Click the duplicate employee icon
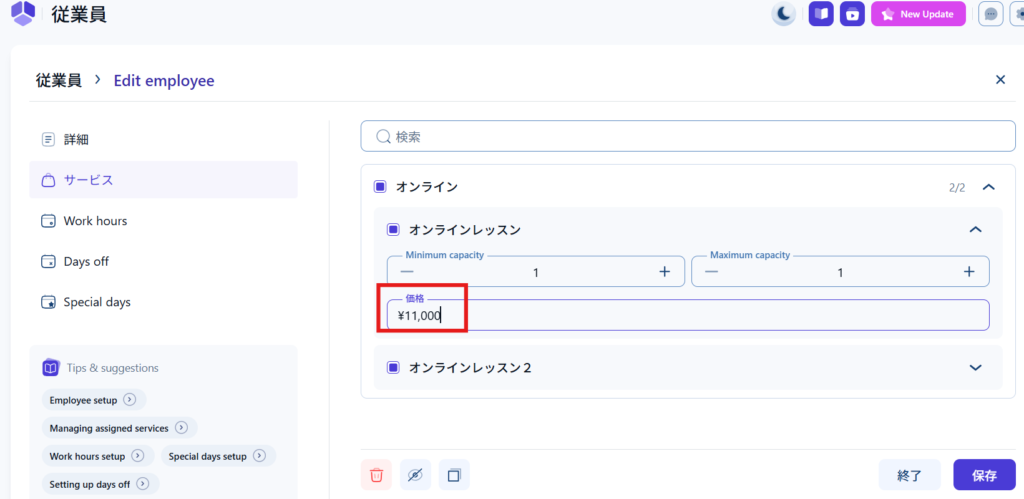 (x=454, y=475)
